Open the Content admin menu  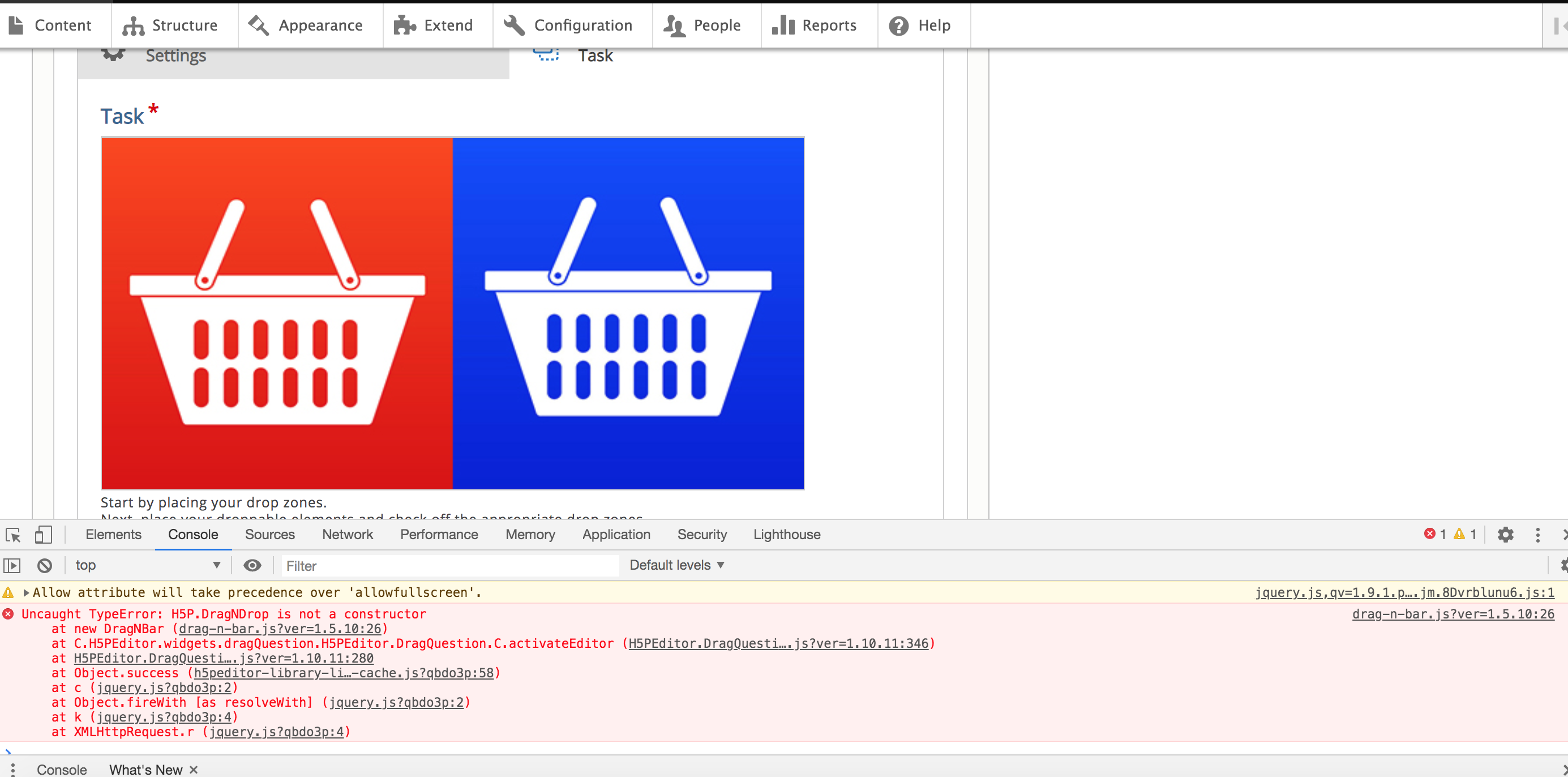(51, 25)
